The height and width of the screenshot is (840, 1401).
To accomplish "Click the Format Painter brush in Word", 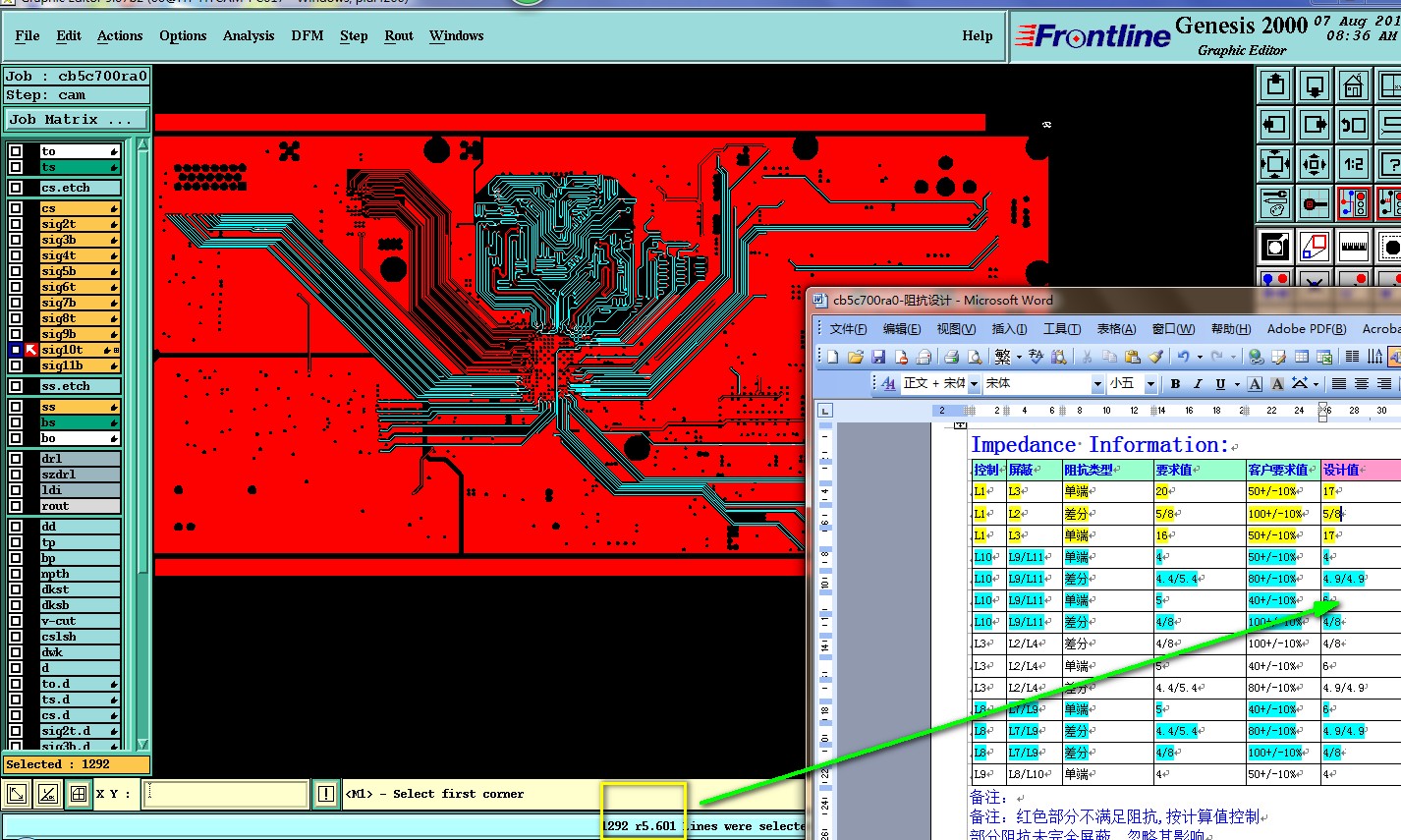I will (x=1155, y=357).
